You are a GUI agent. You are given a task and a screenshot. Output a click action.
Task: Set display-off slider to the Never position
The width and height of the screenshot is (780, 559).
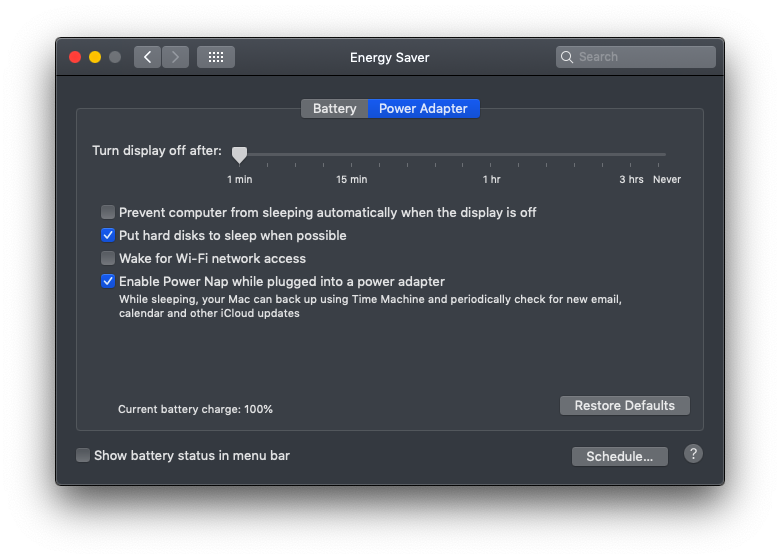[x=659, y=164]
